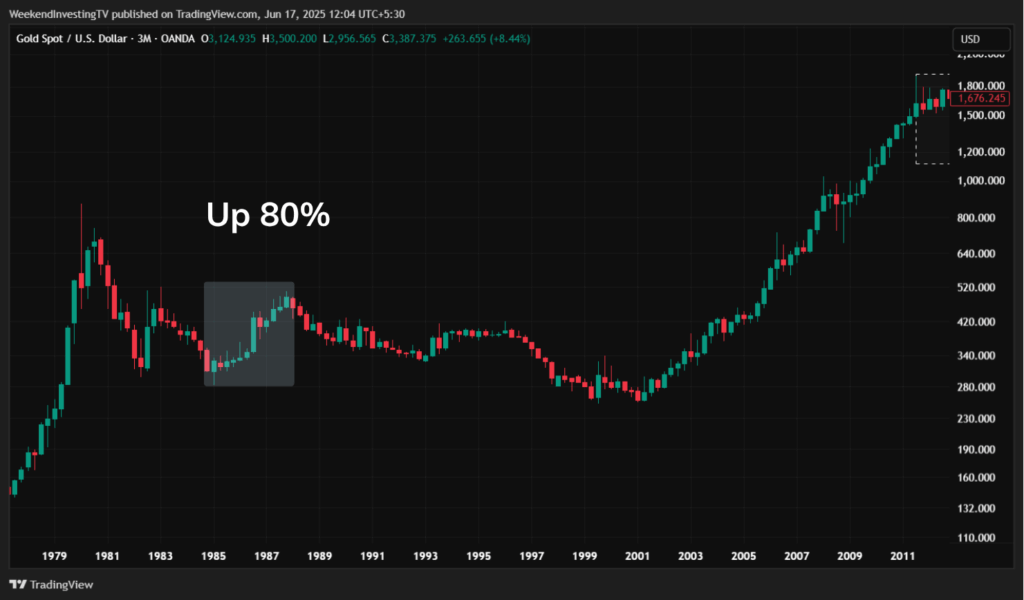Click the 1997 label on the time axis

(532, 556)
